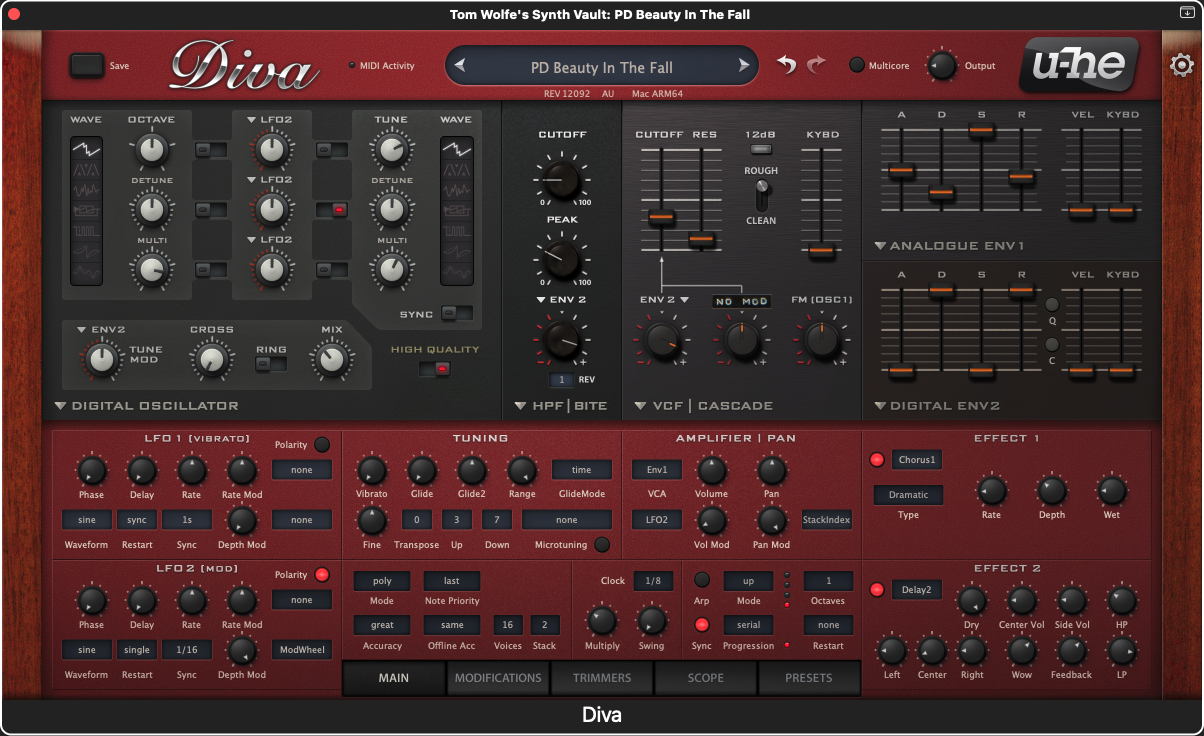This screenshot has width=1204, height=736.
Task: Toggle Effect 1 power LED
Action: (877, 460)
